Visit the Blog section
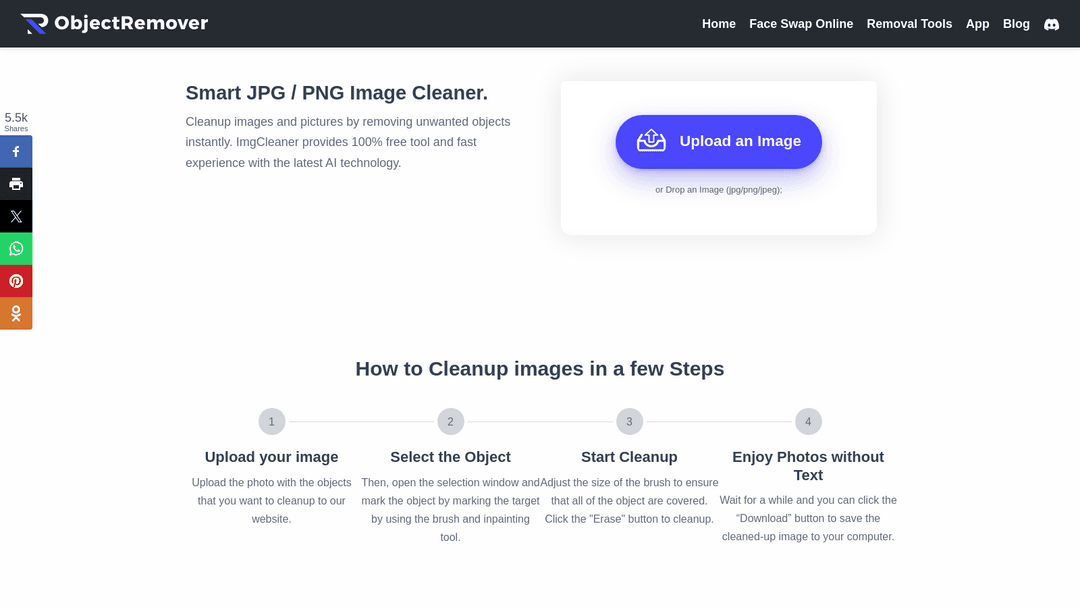This screenshot has width=1080, height=608. (x=1016, y=24)
